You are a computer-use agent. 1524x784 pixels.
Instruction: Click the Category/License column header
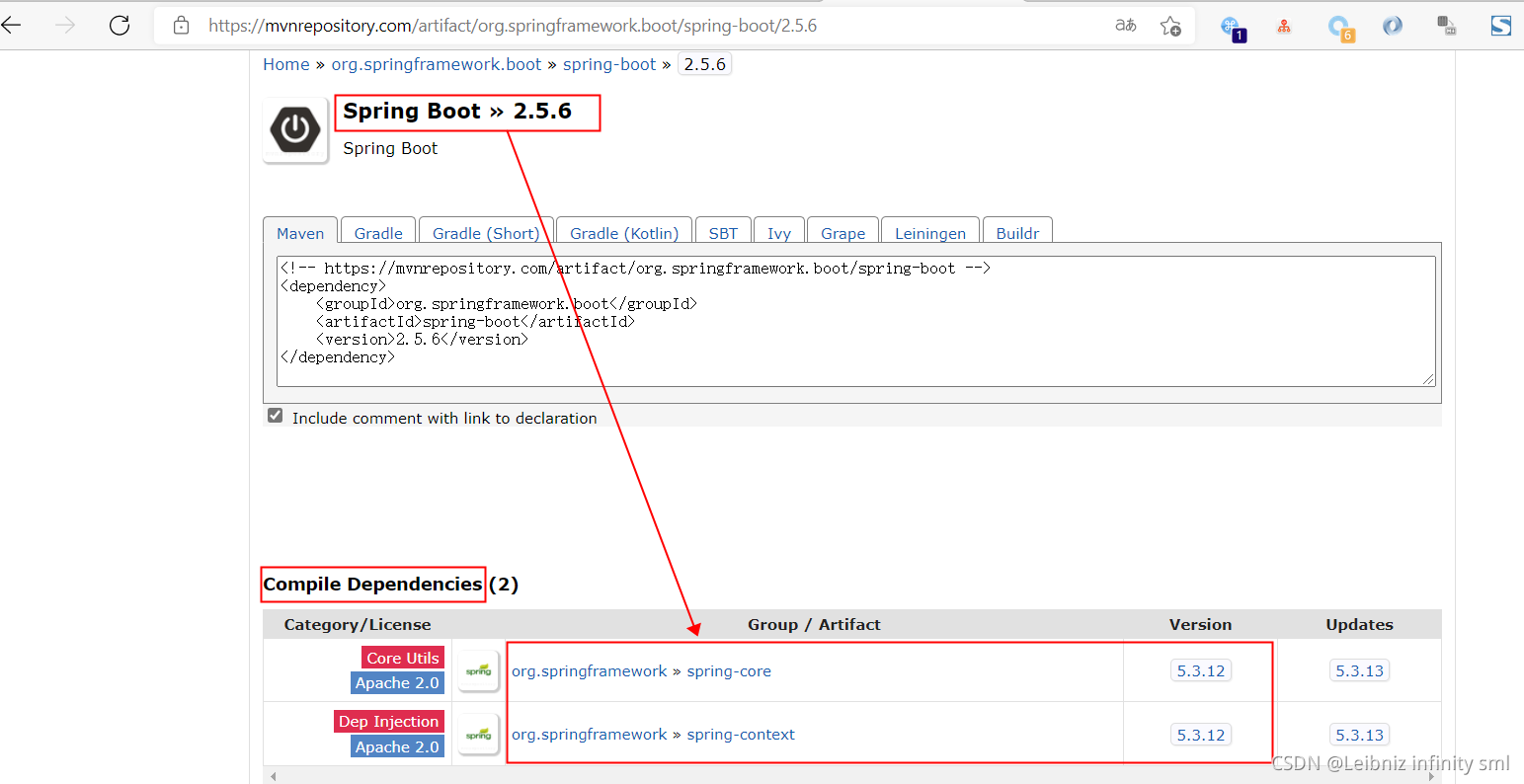pyautogui.click(x=358, y=625)
